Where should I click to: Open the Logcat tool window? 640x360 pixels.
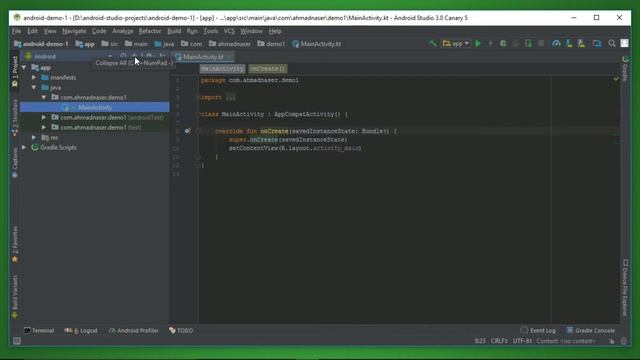(81, 331)
